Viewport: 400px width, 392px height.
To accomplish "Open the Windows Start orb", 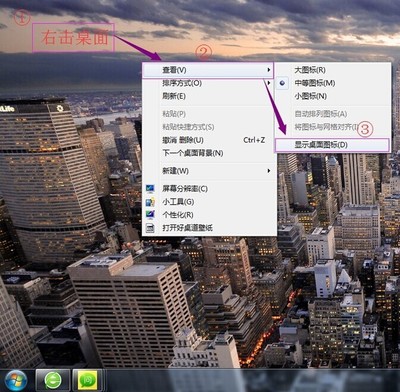I will point(16,380).
